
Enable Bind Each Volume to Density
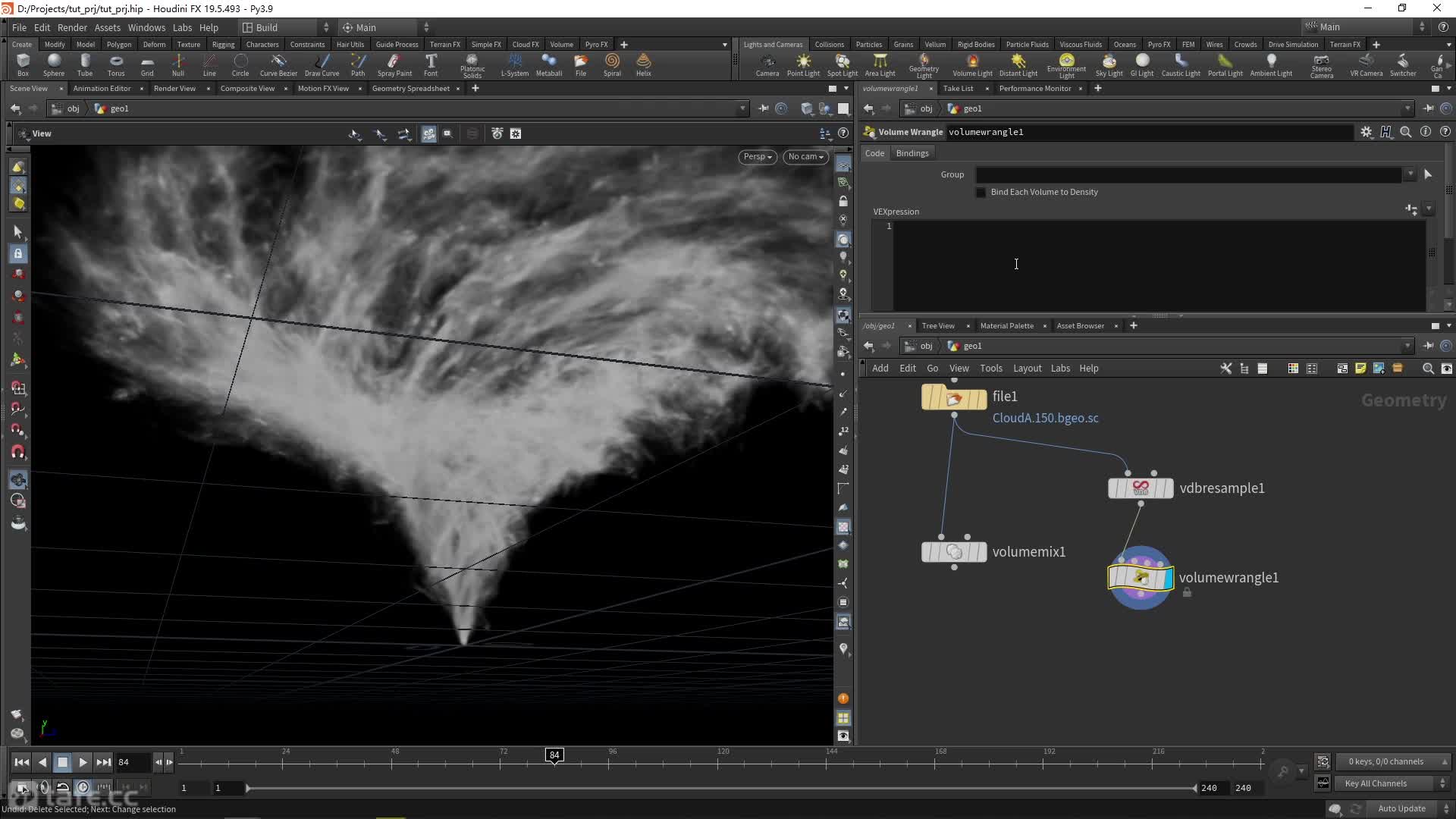pyautogui.click(x=981, y=192)
